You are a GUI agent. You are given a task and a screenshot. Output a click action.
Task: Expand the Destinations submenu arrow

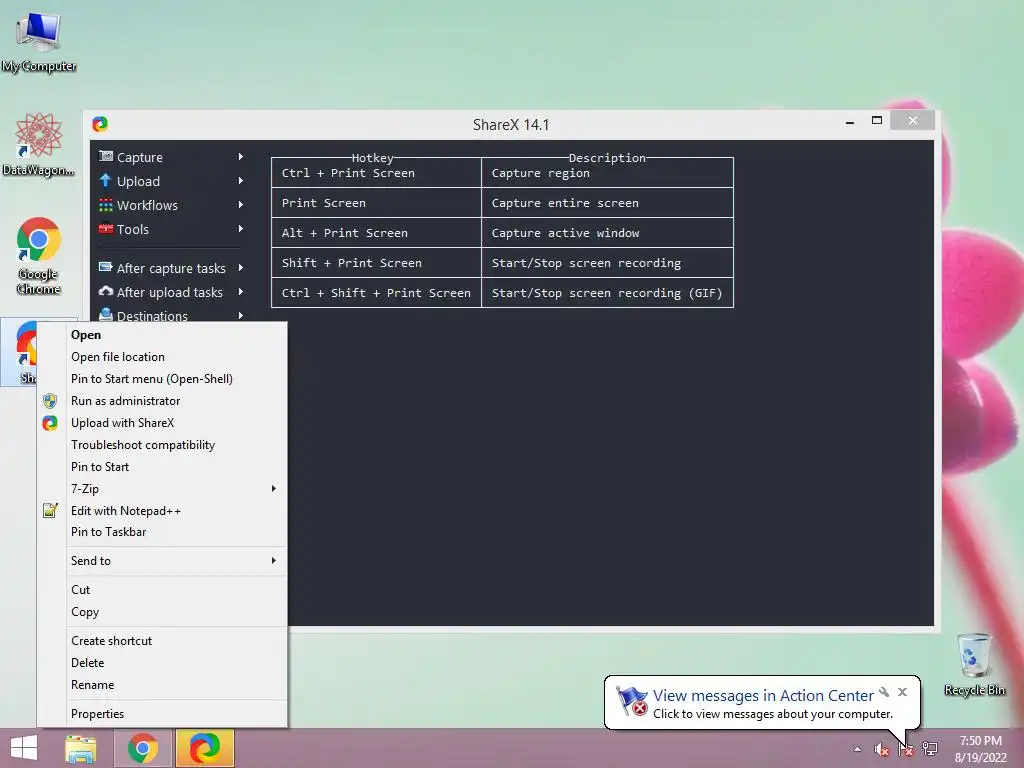[x=240, y=315]
